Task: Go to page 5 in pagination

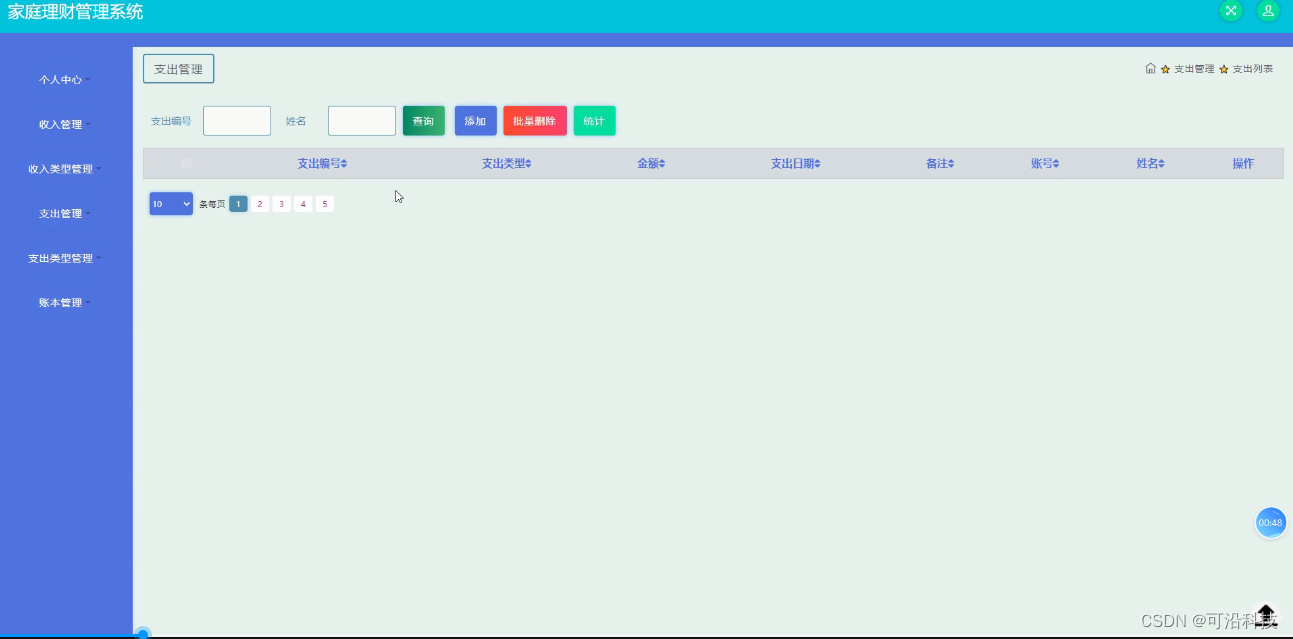Action: (325, 204)
